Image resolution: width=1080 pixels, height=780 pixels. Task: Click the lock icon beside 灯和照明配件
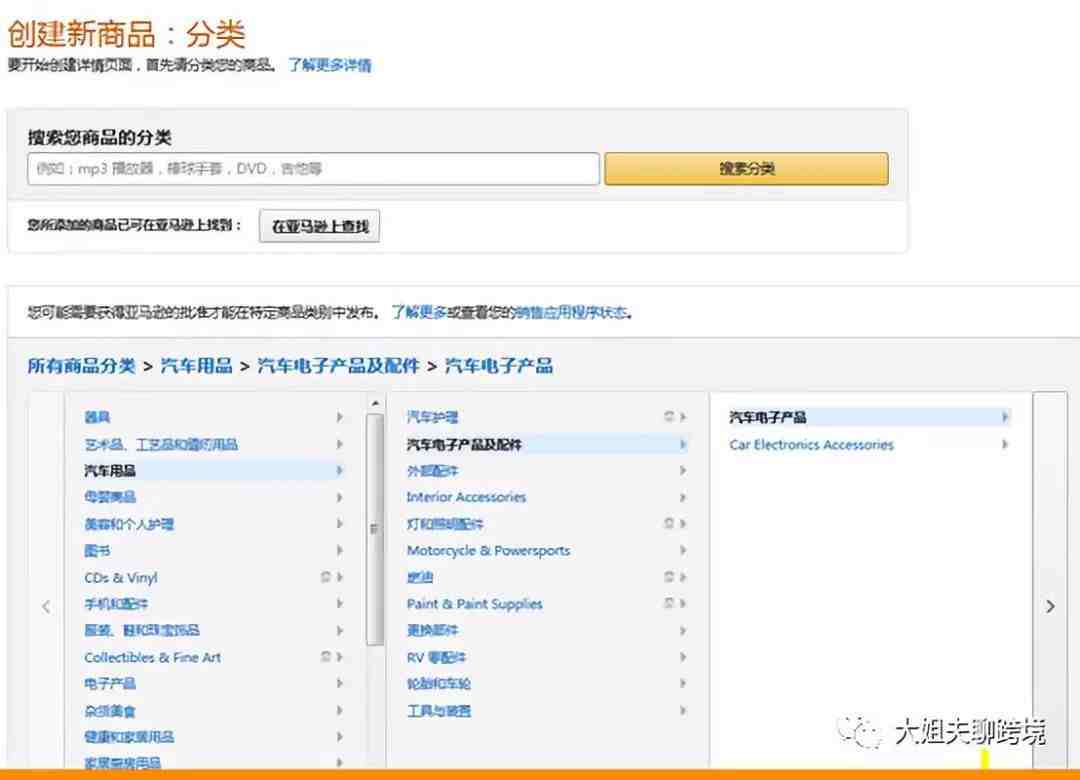[x=668, y=523]
